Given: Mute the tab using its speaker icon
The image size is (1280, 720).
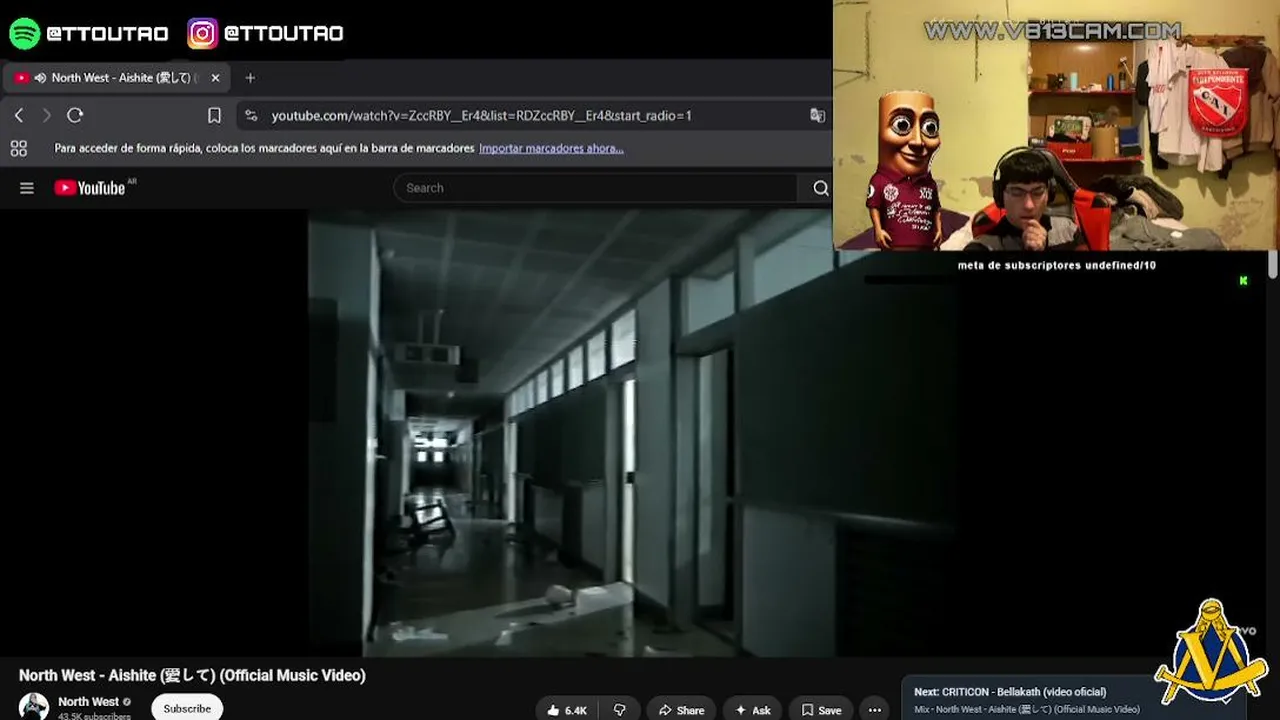Looking at the screenshot, I should 40,77.
